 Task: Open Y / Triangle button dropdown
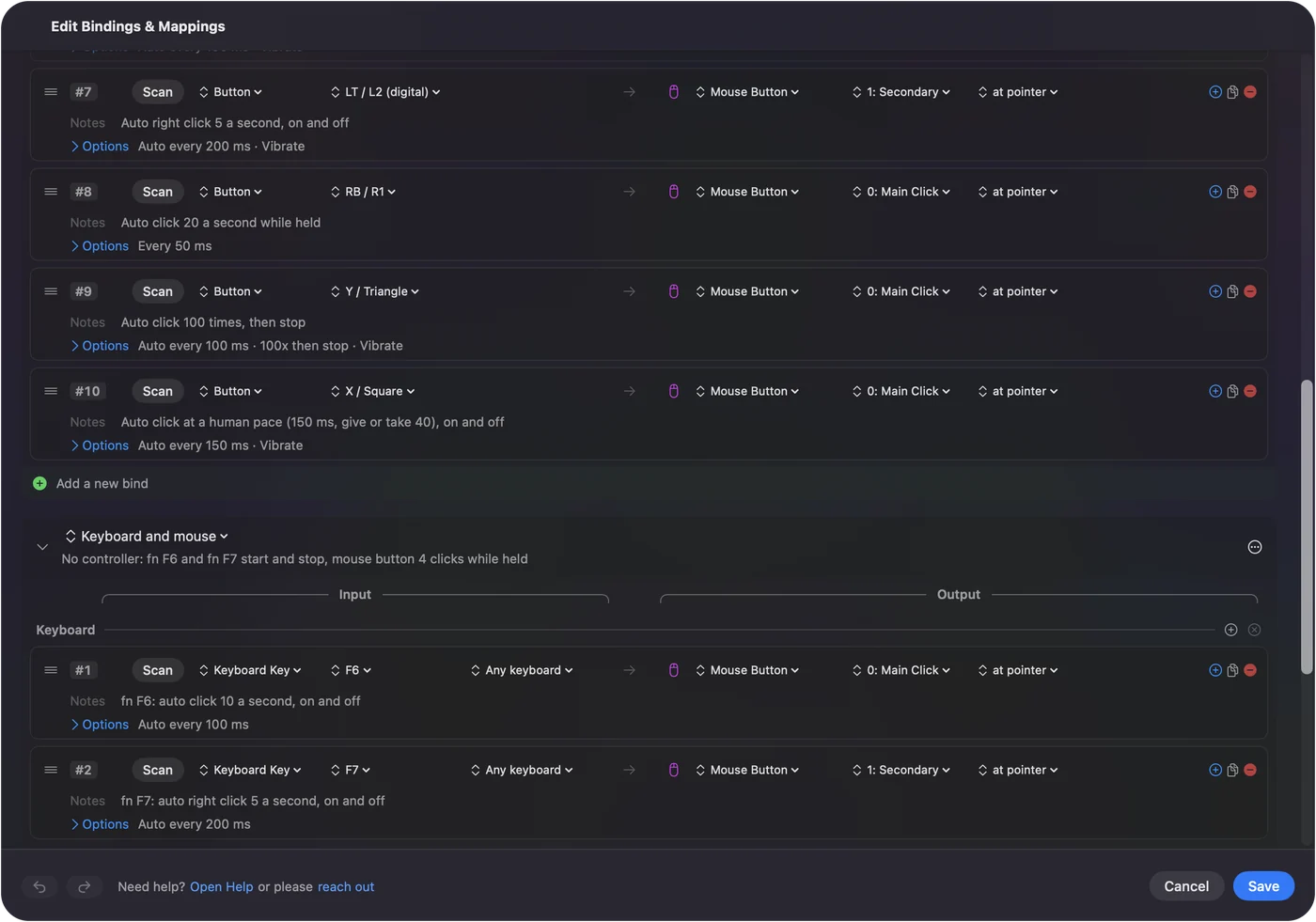375,291
